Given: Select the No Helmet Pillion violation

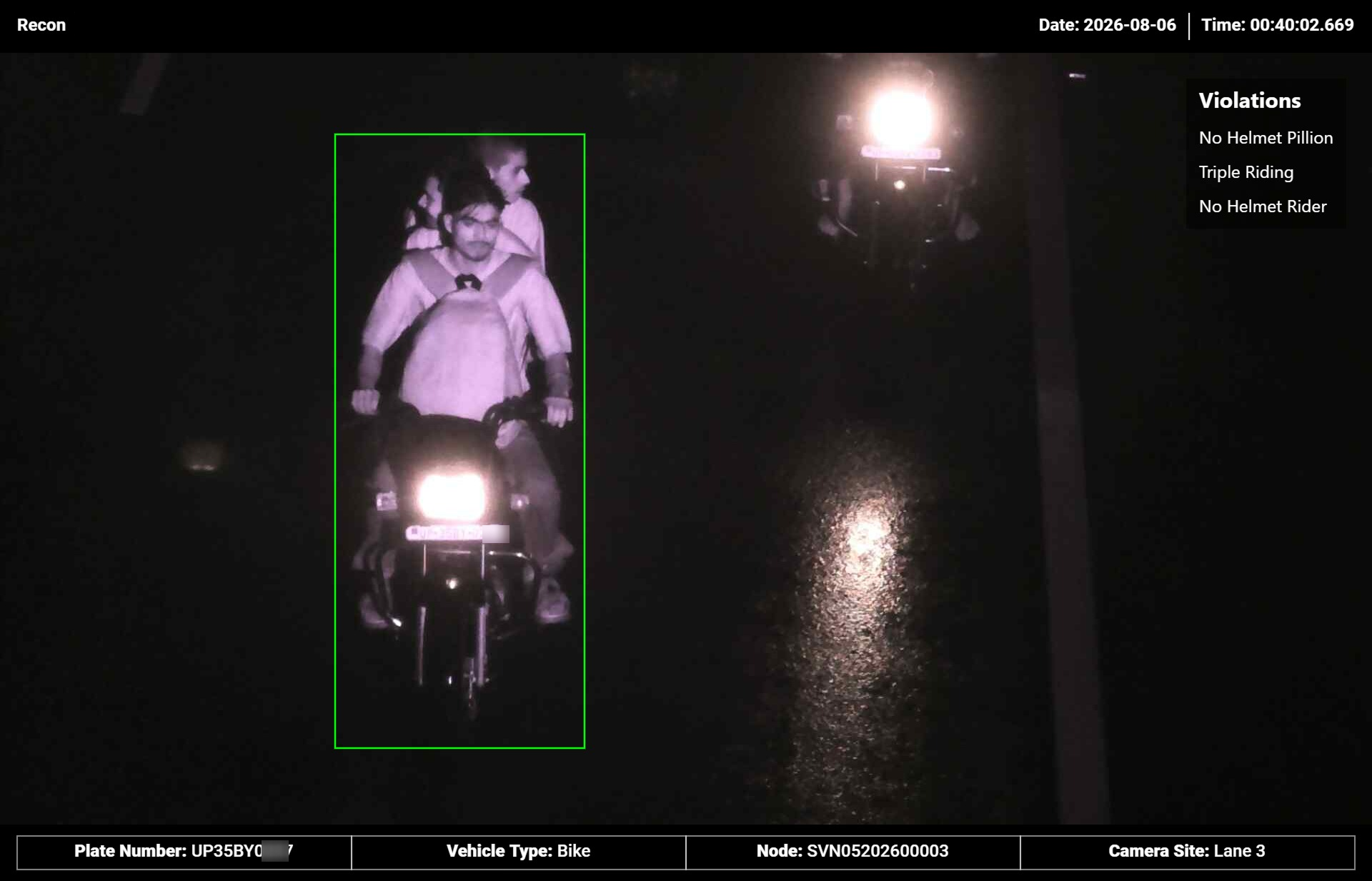Looking at the screenshot, I should 1266,138.
